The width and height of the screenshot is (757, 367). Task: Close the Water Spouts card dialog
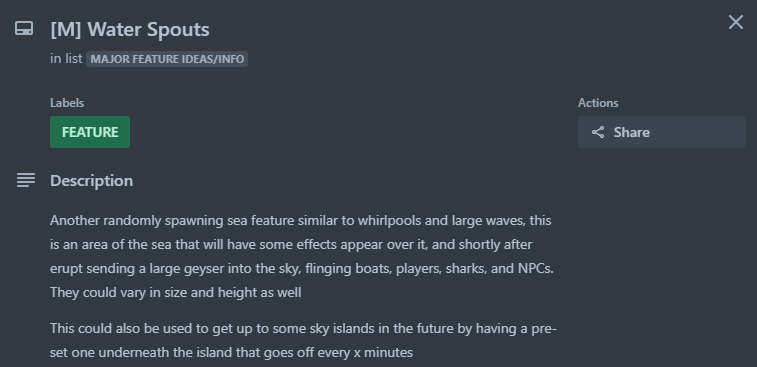(736, 22)
